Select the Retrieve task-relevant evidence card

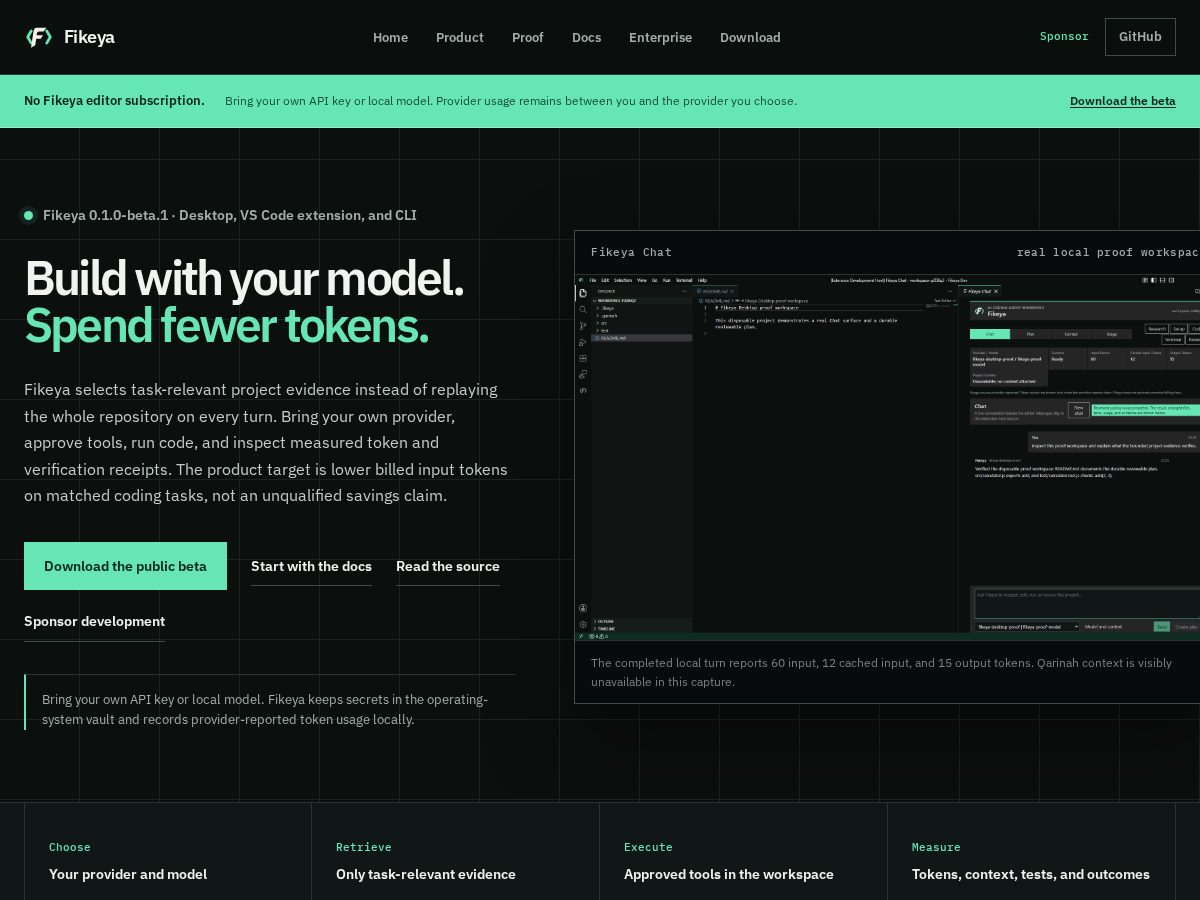455,852
